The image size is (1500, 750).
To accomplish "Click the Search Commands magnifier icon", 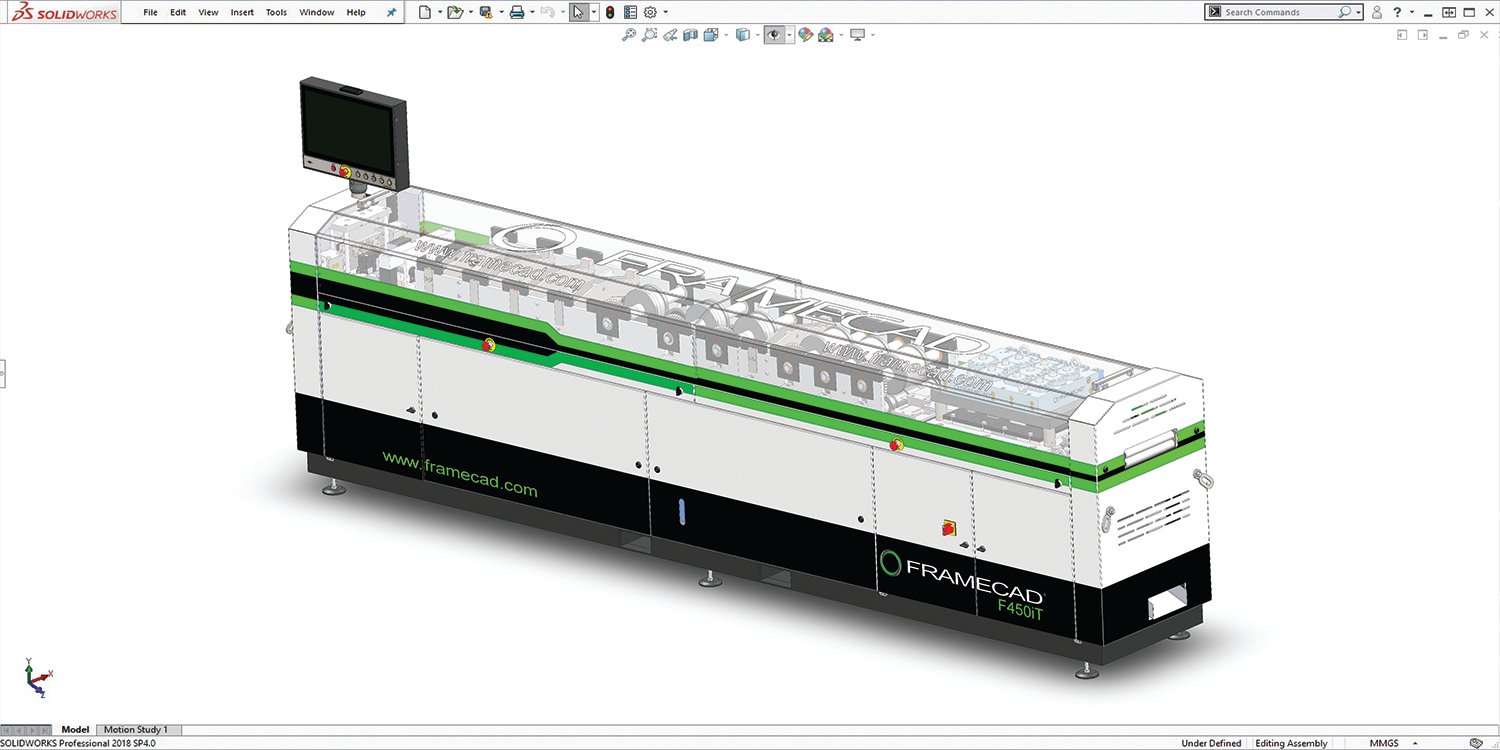I will [x=1345, y=12].
